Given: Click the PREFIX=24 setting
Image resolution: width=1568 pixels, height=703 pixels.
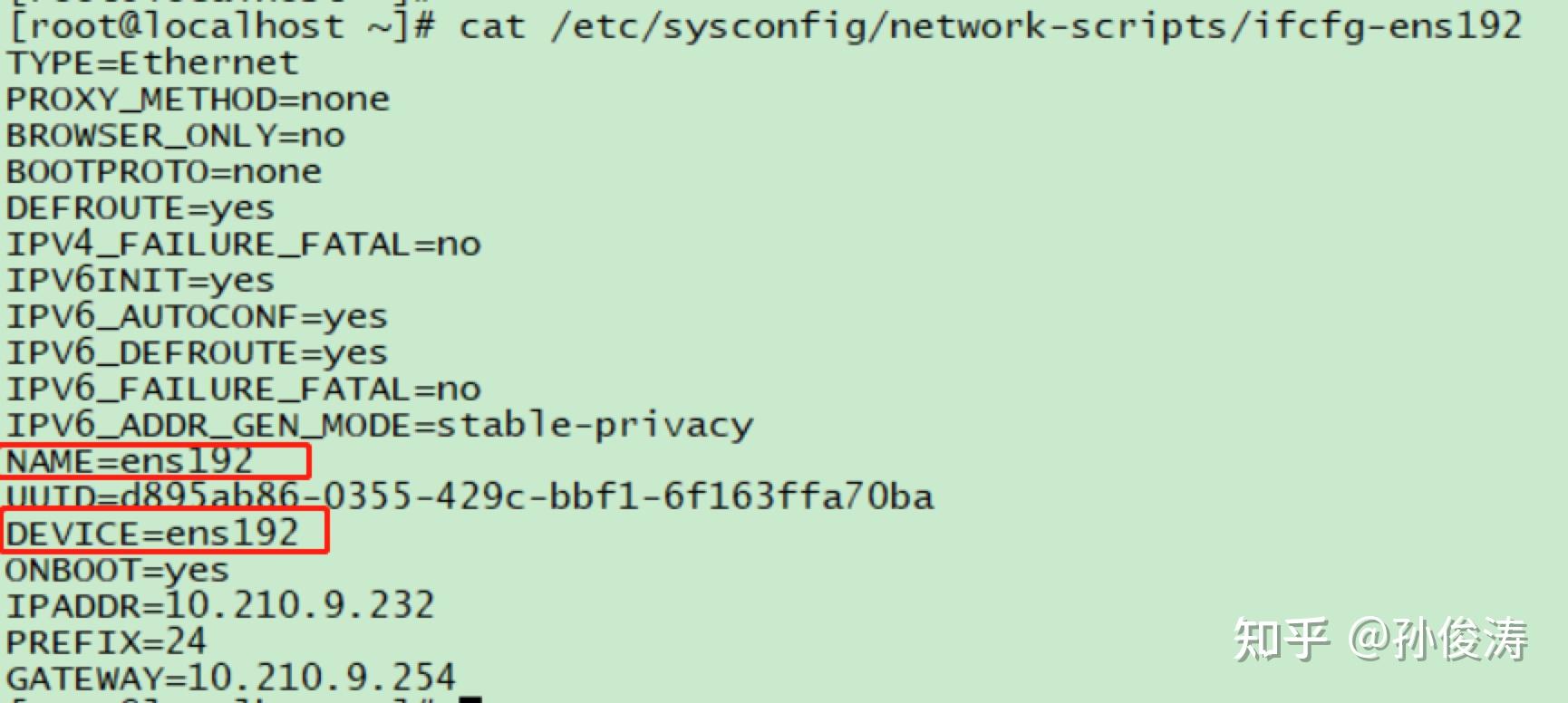Looking at the screenshot, I should (x=106, y=642).
